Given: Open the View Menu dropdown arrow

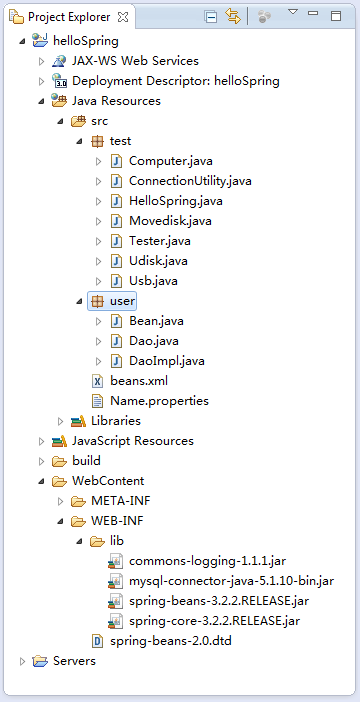Looking at the screenshot, I should (293, 12).
